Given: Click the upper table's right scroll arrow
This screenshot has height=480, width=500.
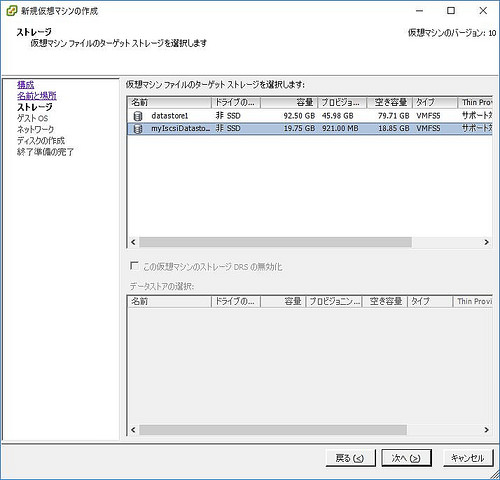Looking at the screenshot, I should pos(486,242).
